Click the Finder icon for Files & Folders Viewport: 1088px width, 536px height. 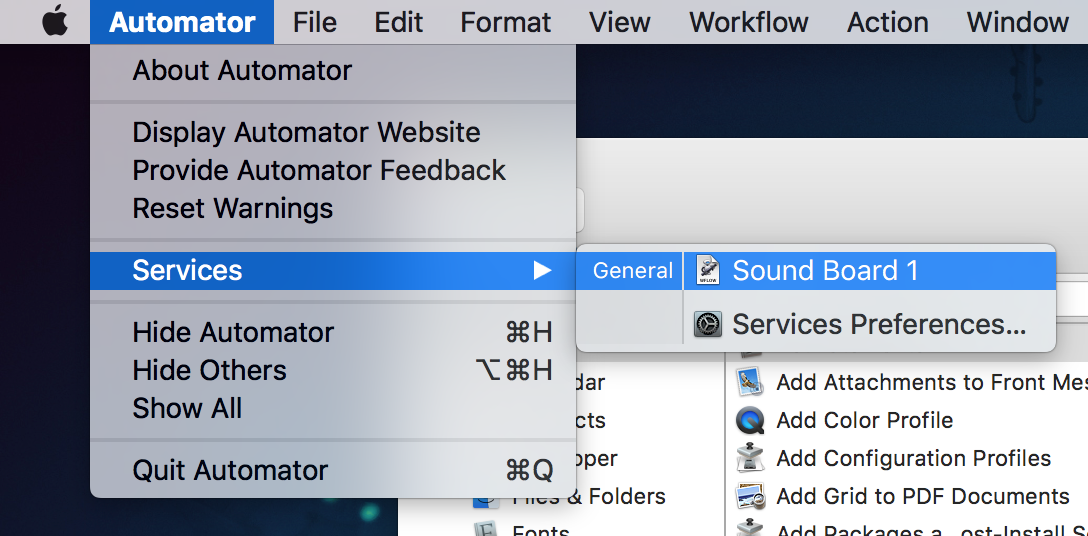click(x=484, y=499)
